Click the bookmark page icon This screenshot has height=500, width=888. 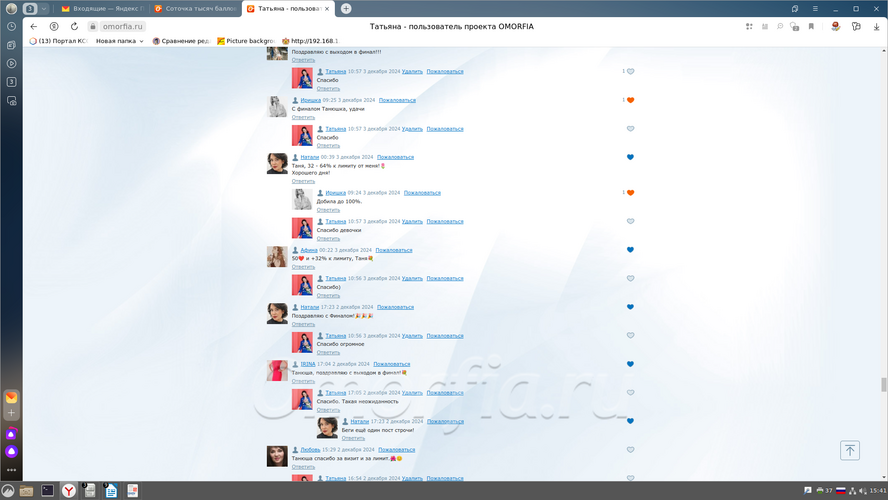(811, 27)
